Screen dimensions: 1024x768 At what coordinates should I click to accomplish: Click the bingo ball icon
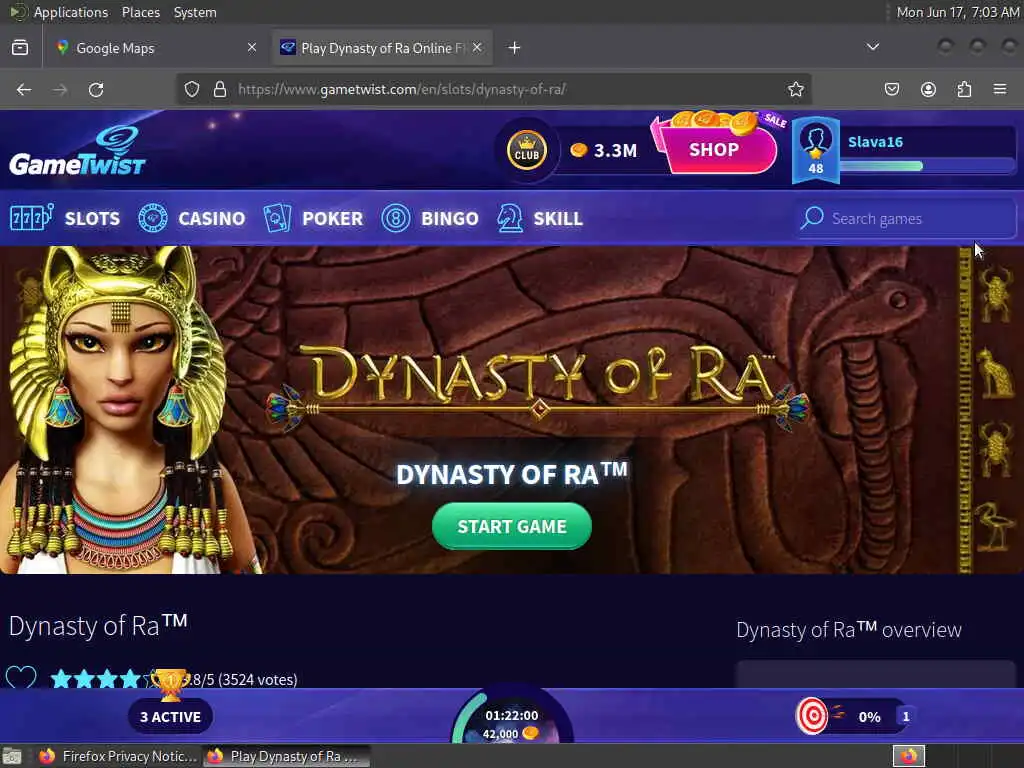(x=396, y=218)
